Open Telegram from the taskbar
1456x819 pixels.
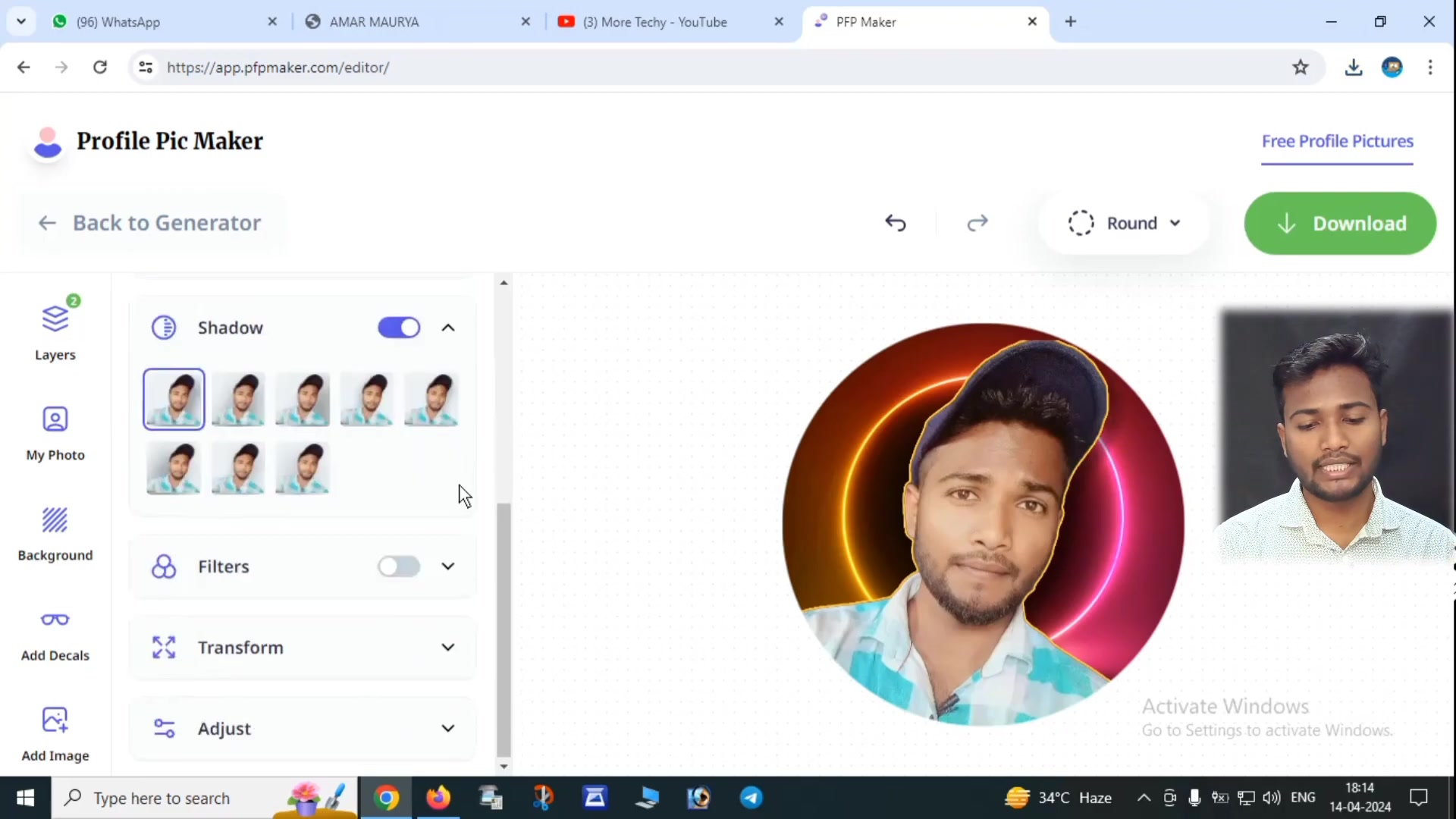(752, 798)
